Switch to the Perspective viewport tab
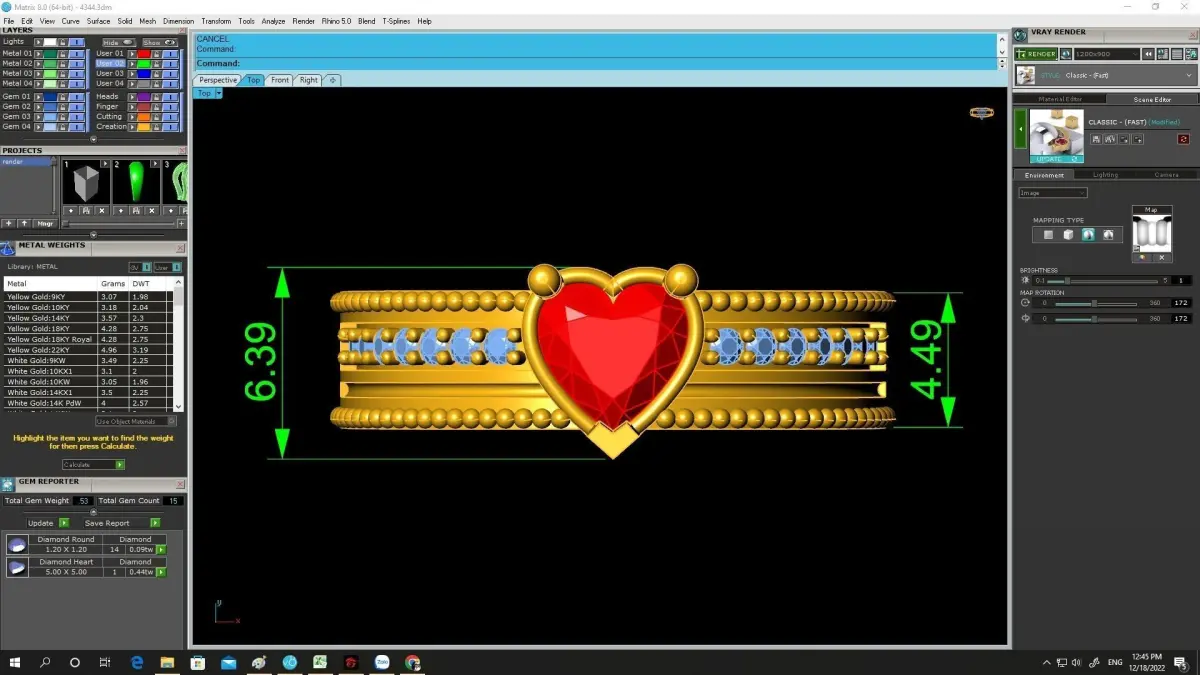The height and width of the screenshot is (675, 1200). [218, 80]
